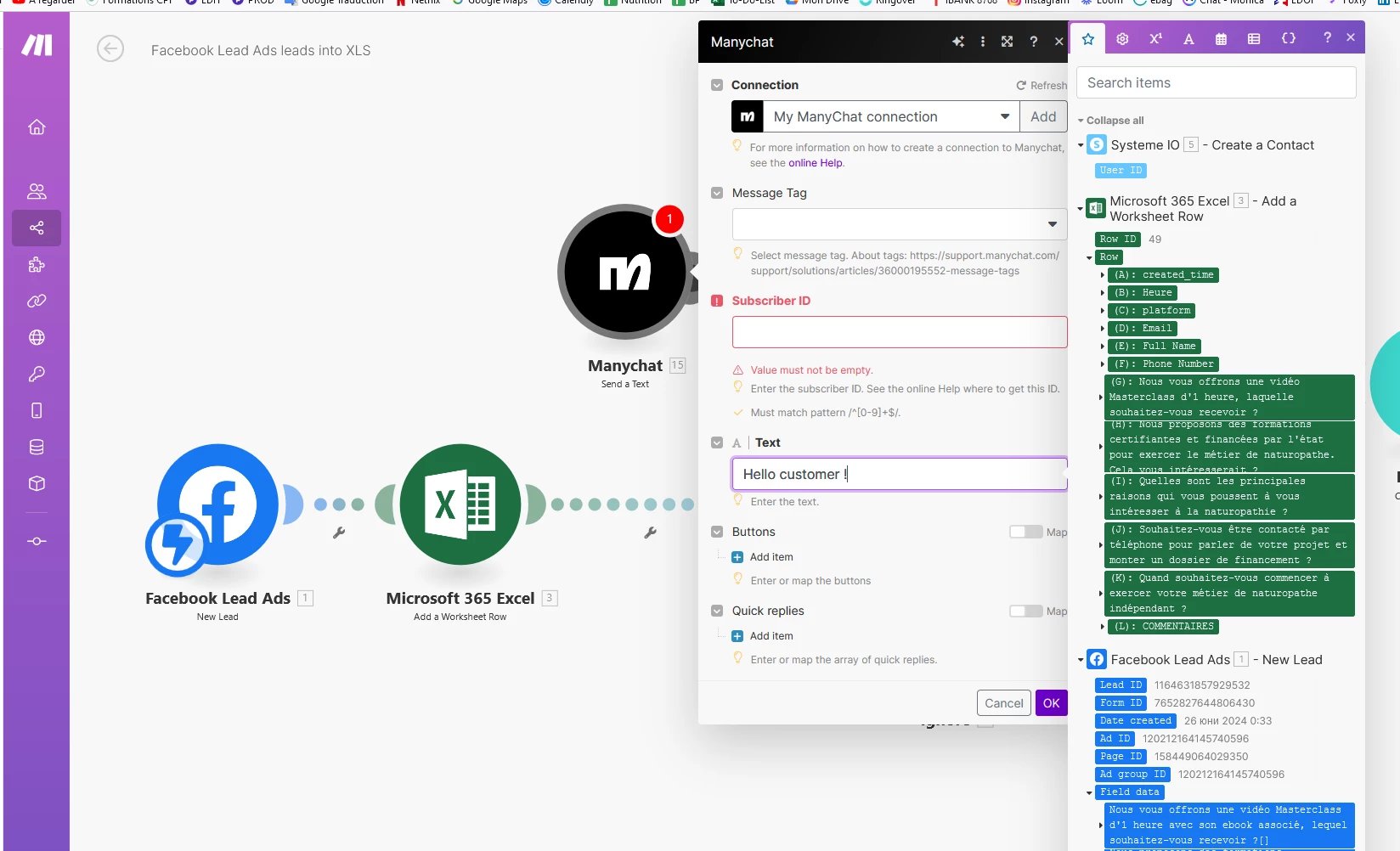Open the Templates puzzle icon in the sidebar
This screenshot has width=1400, height=851.
pos(37,264)
